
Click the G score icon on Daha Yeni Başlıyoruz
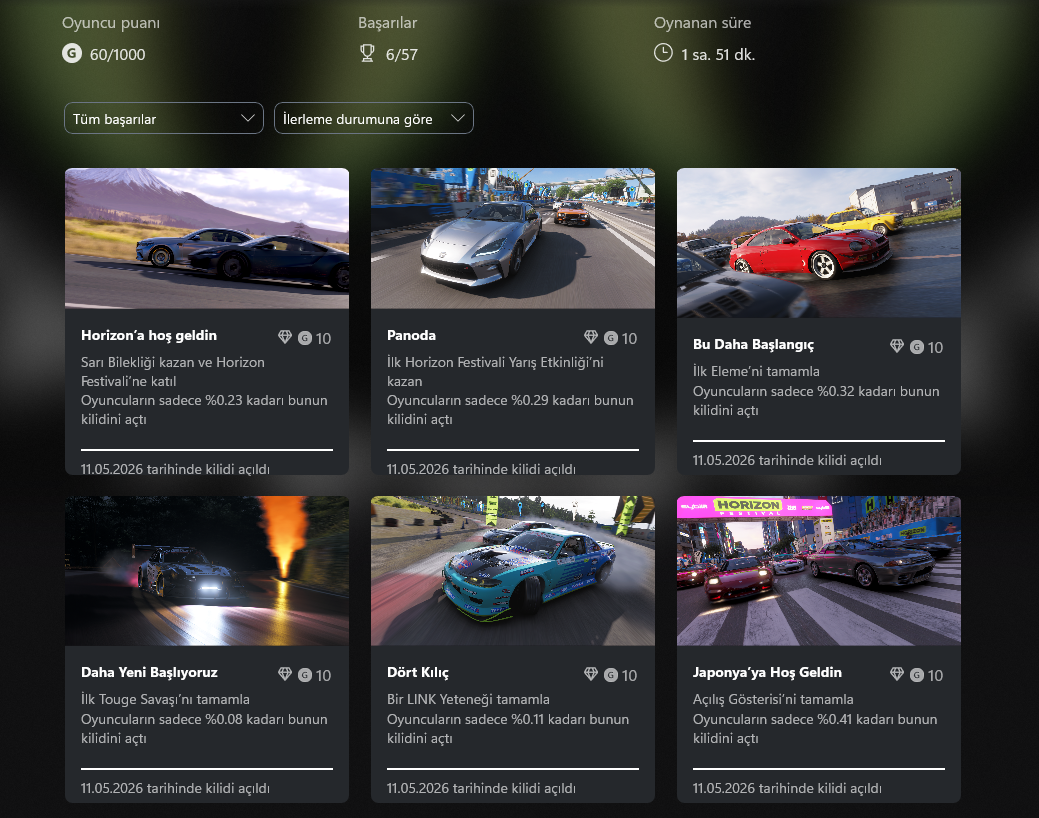click(x=305, y=675)
